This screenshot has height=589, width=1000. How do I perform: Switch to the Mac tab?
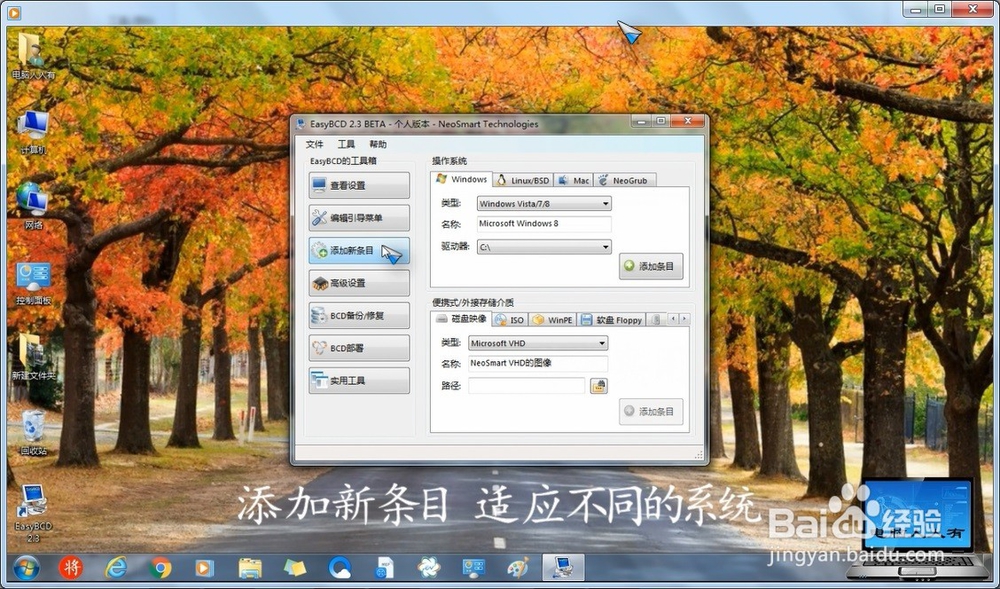573,180
